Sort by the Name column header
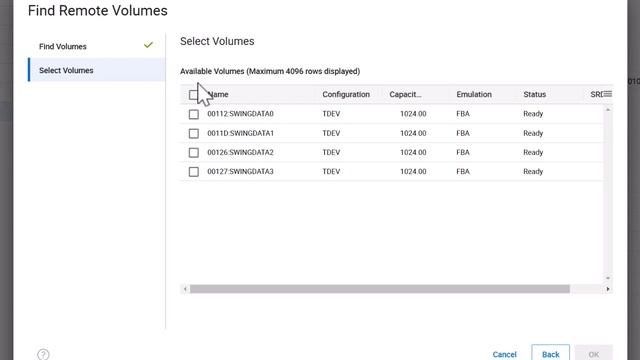This screenshot has width=640, height=360. [x=218, y=94]
